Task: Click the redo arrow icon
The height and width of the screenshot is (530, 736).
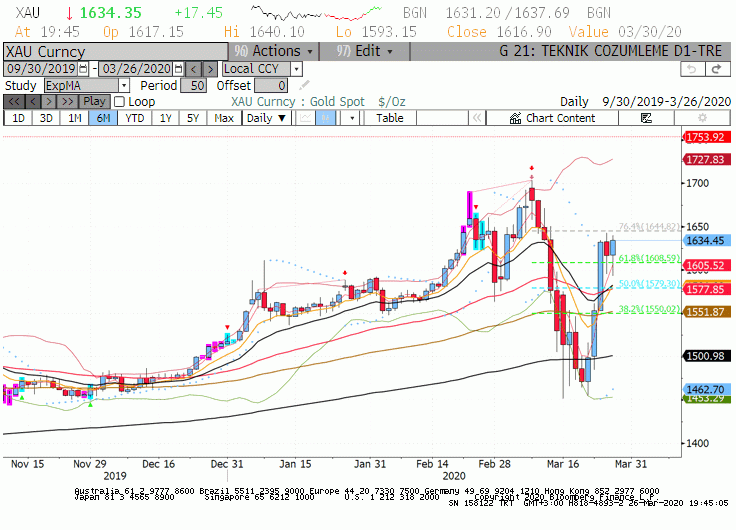Action: (x=717, y=69)
